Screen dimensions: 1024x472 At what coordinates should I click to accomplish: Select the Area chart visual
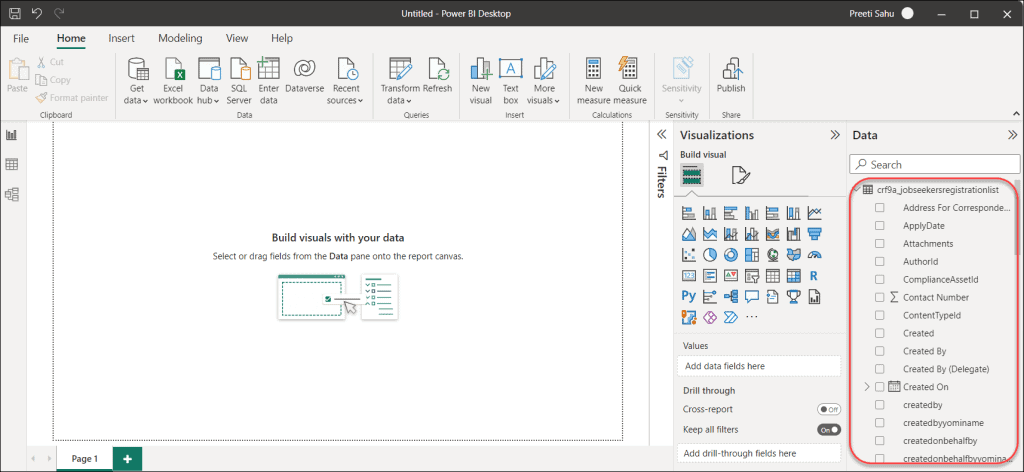point(688,234)
